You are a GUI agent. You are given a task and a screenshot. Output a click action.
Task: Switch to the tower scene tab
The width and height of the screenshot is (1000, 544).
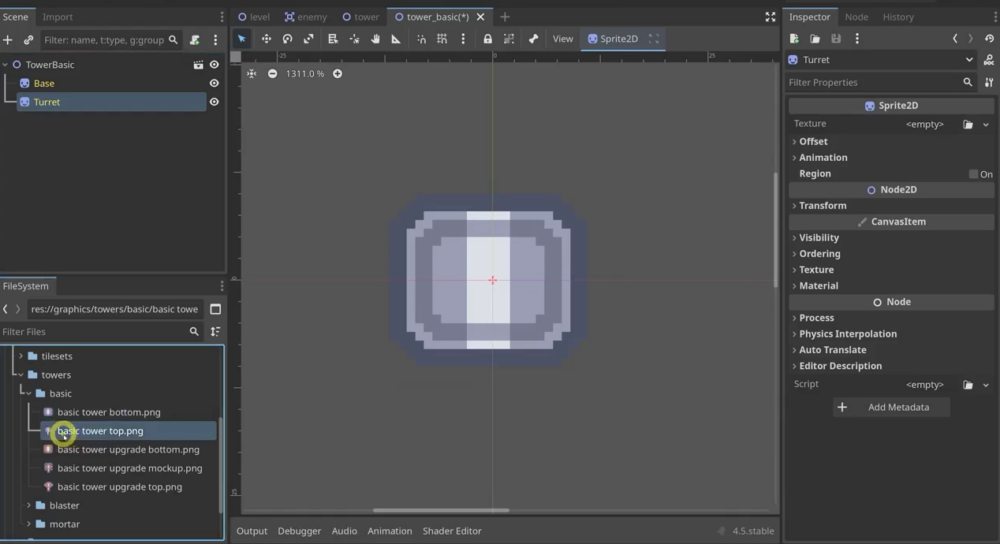pyautogui.click(x=360, y=17)
